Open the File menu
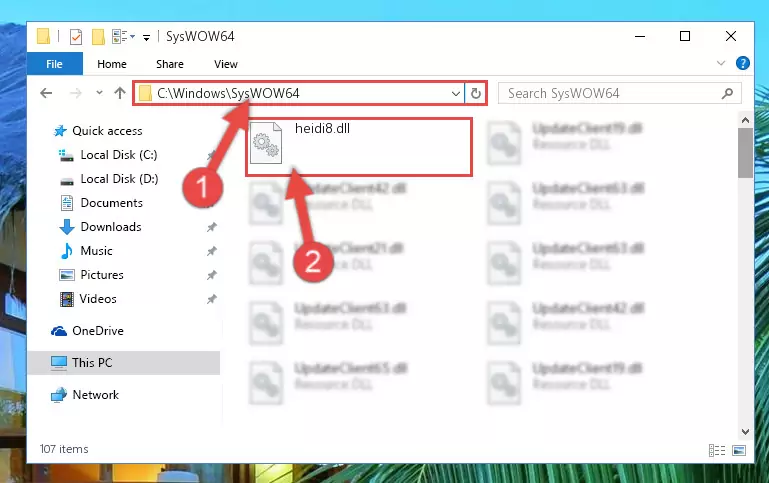769x483 pixels. [x=54, y=64]
